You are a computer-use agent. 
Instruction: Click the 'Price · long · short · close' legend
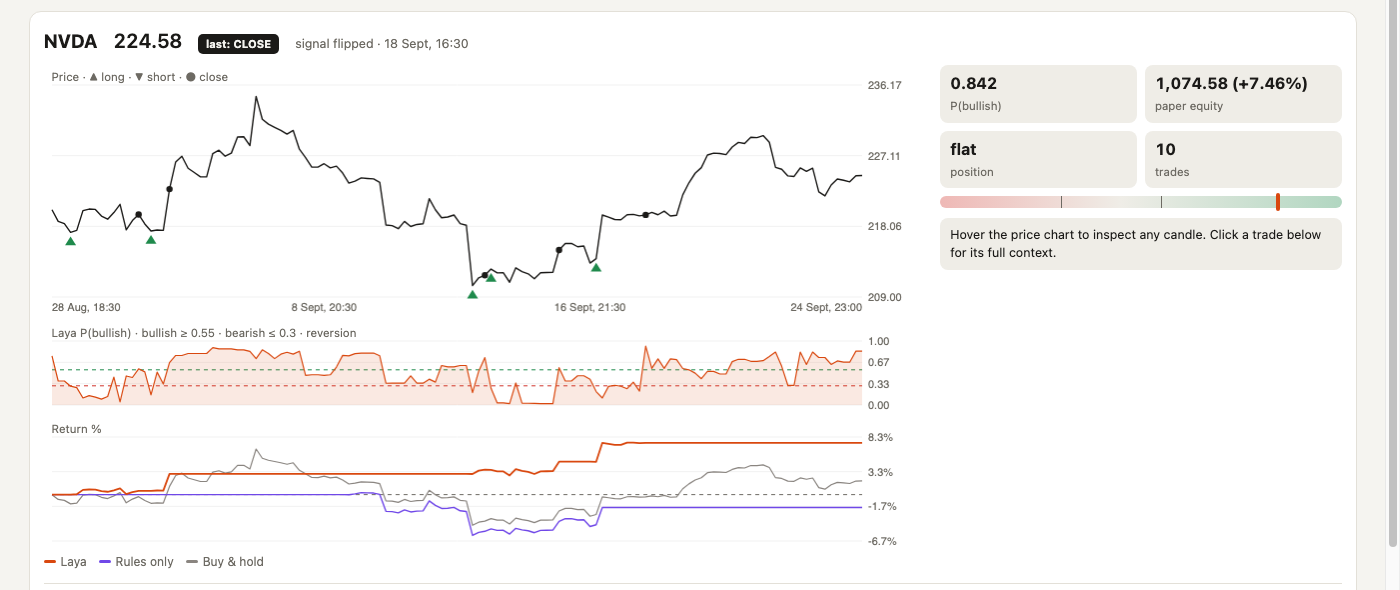pyautogui.click(x=140, y=77)
